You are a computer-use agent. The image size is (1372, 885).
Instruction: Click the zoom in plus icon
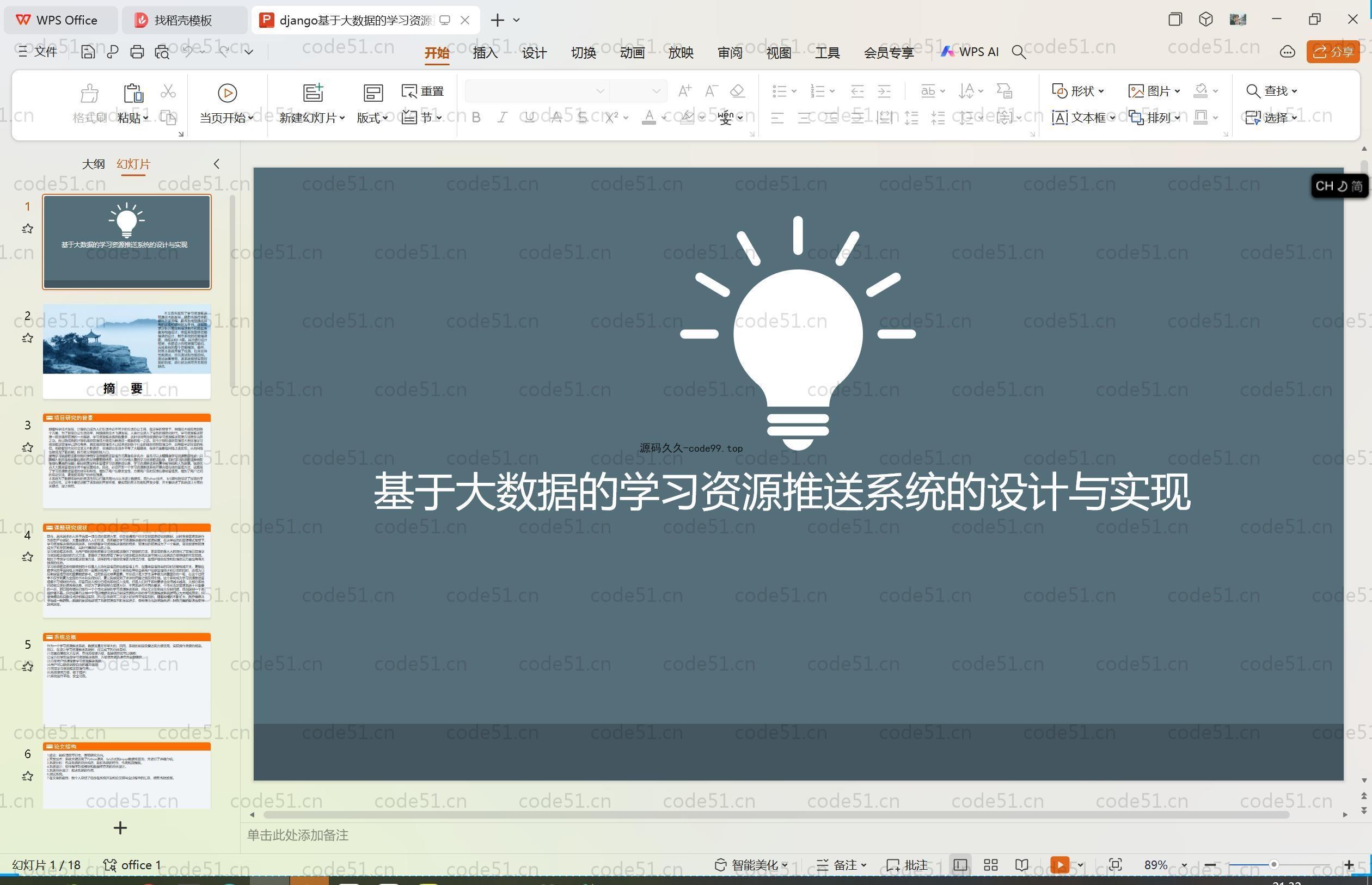click(x=1349, y=865)
